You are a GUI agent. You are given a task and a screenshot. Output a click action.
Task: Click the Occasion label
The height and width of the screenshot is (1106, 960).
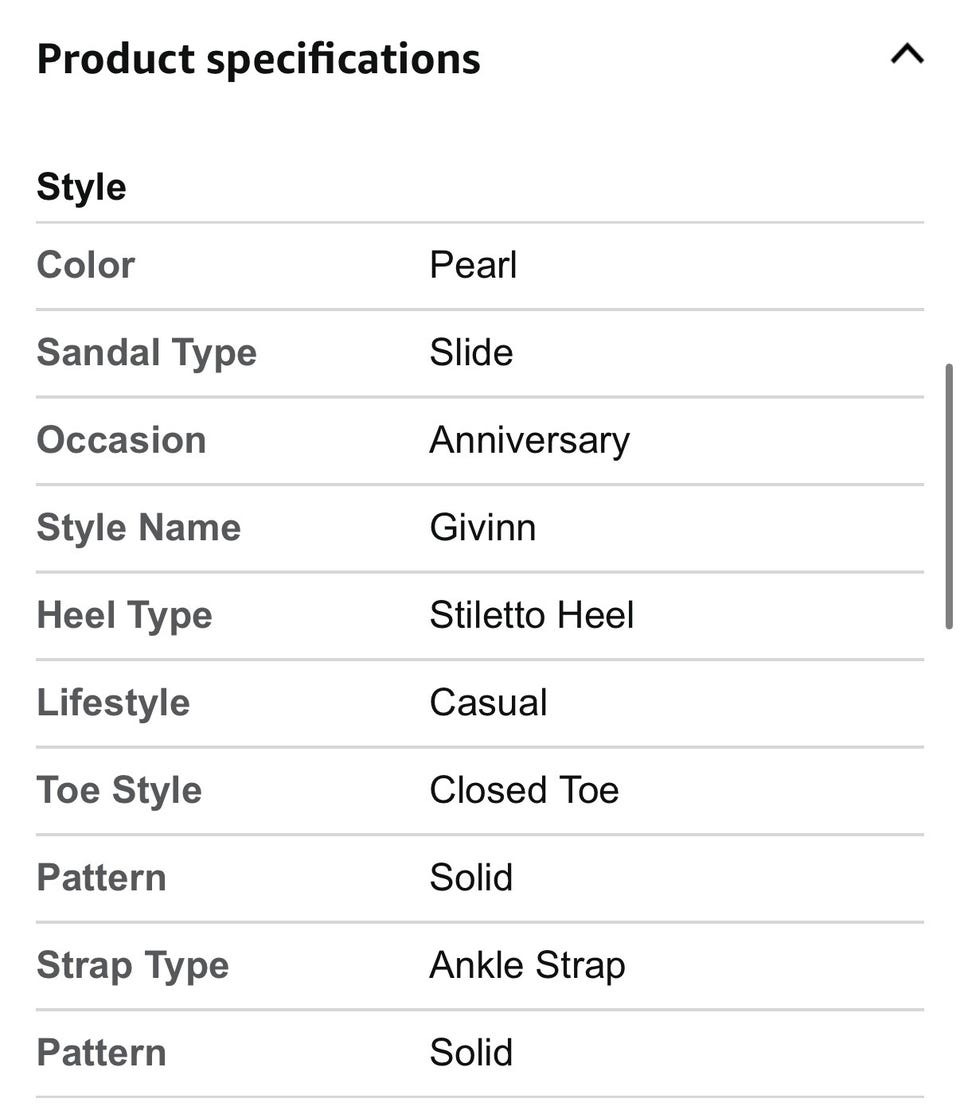[121, 440]
